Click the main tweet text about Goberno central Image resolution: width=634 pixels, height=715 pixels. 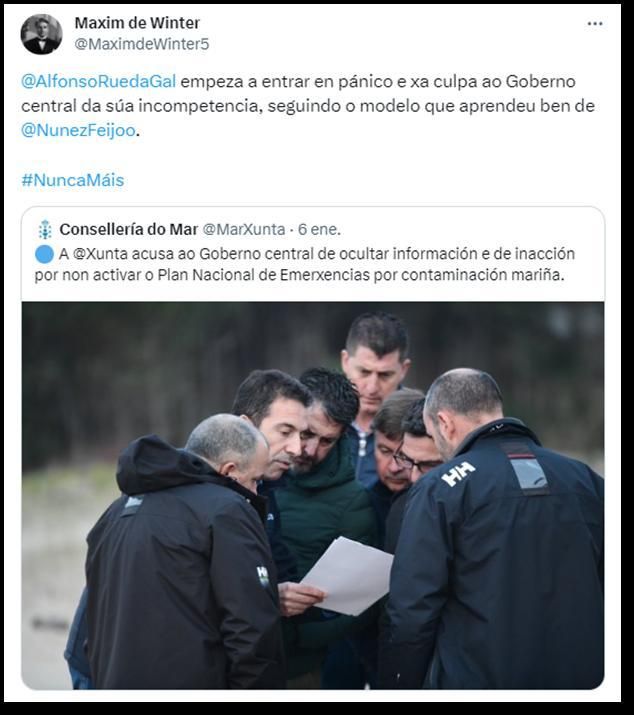tap(308, 106)
